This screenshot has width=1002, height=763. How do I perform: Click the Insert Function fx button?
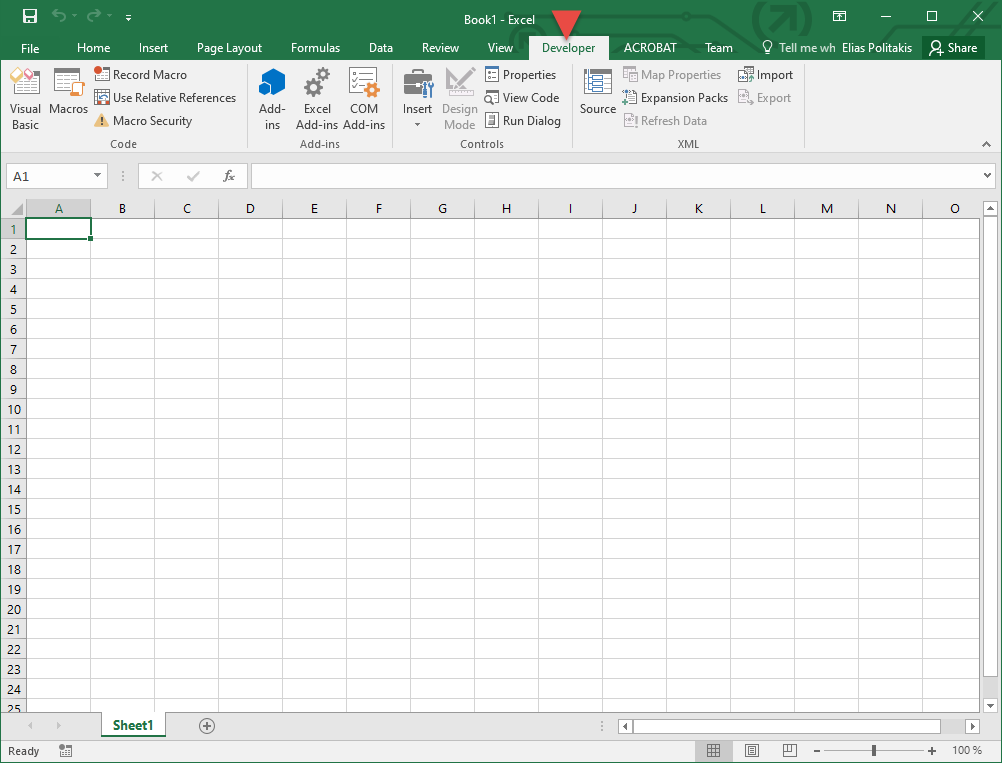(x=229, y=176)
